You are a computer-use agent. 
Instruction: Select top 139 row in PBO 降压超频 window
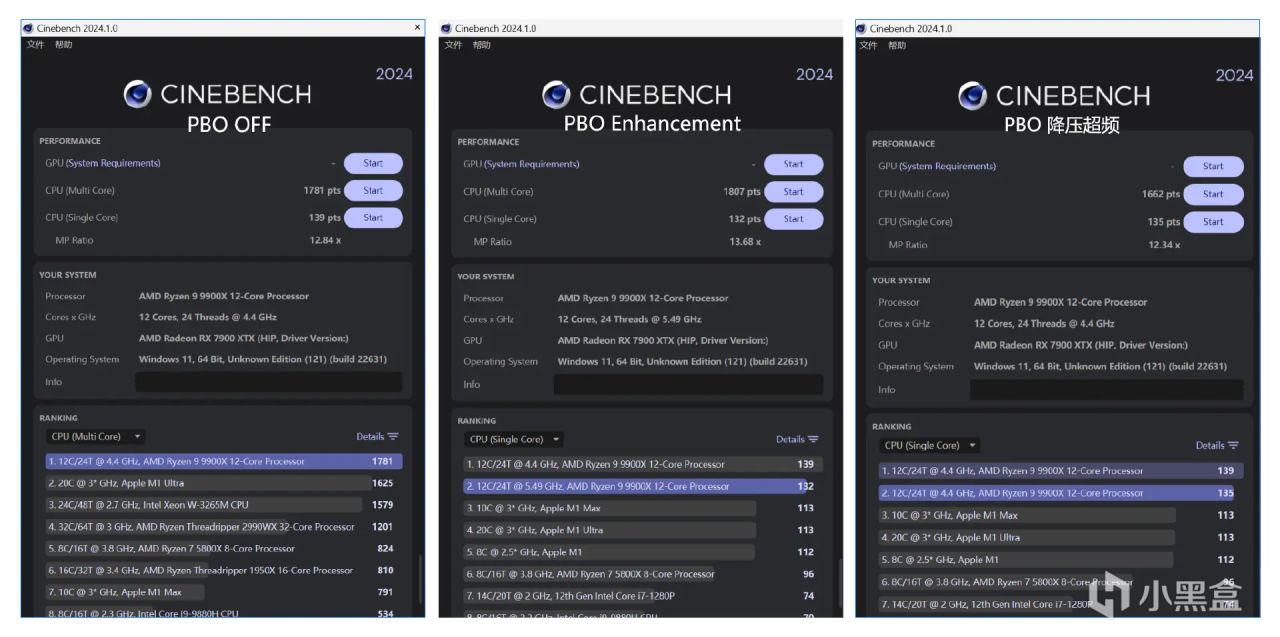pyautogui.click(x=1060, y=471)
